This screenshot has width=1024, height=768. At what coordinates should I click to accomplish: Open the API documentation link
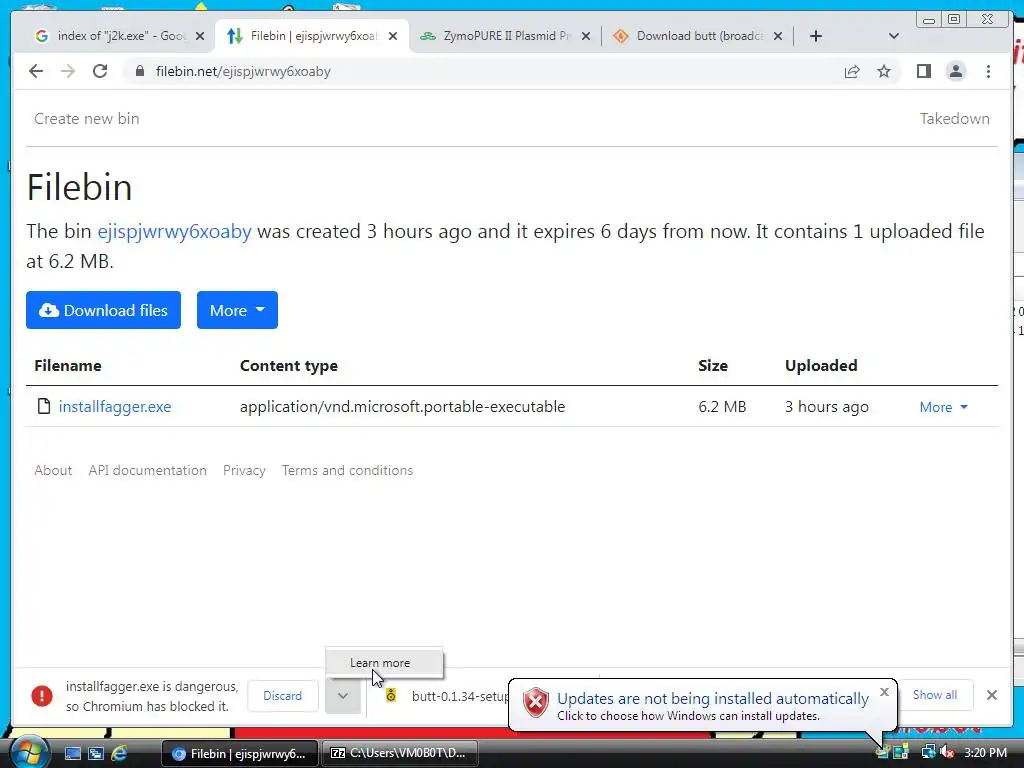click(x=148, y=470)
